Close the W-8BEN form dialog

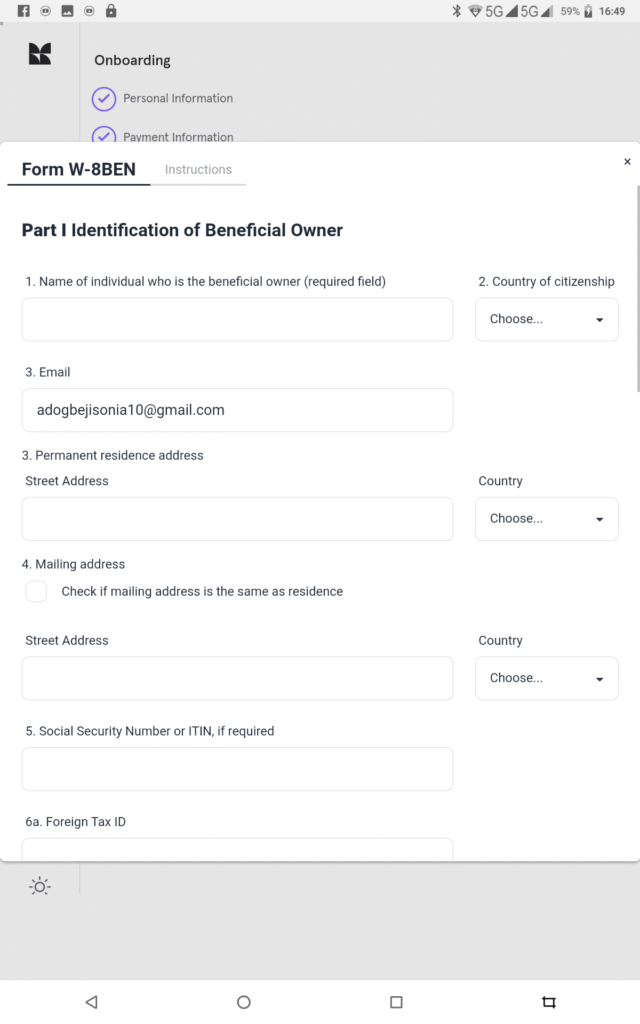coord(627,162)
